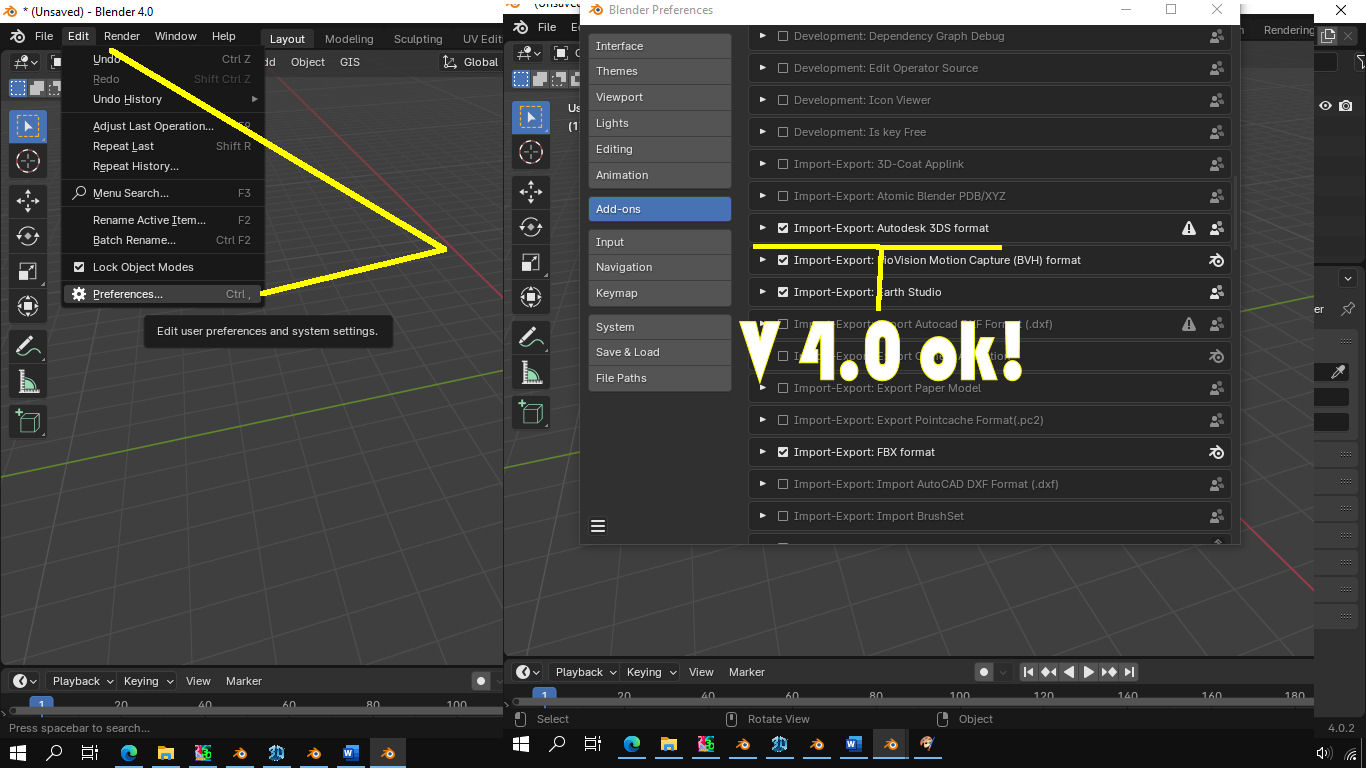Click the jump to end playback button

click(x=1129, y=672)
